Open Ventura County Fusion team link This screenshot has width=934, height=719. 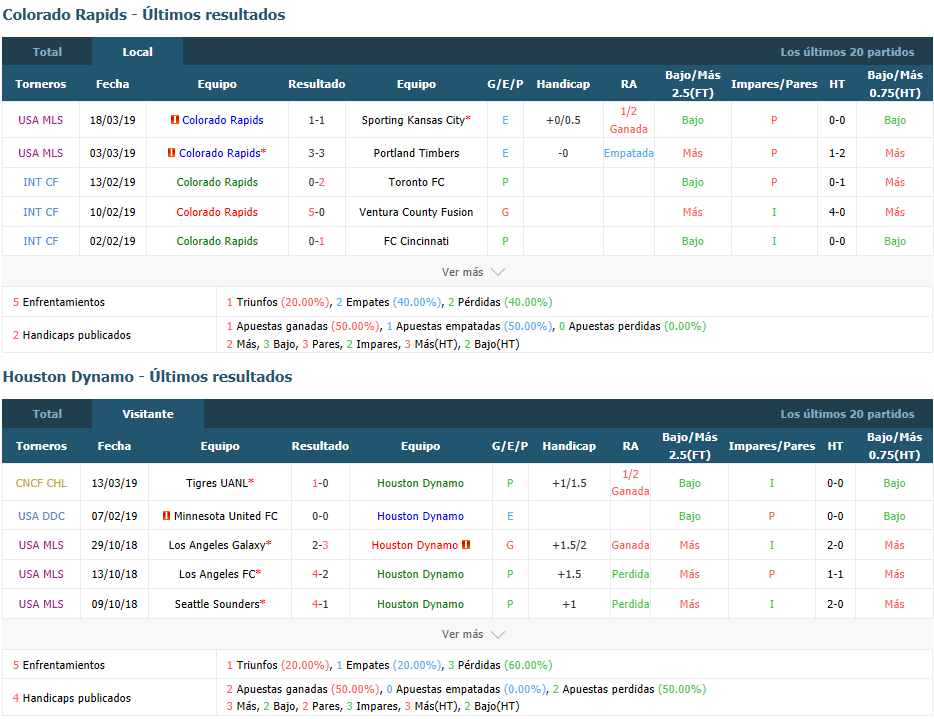(416, 212)
